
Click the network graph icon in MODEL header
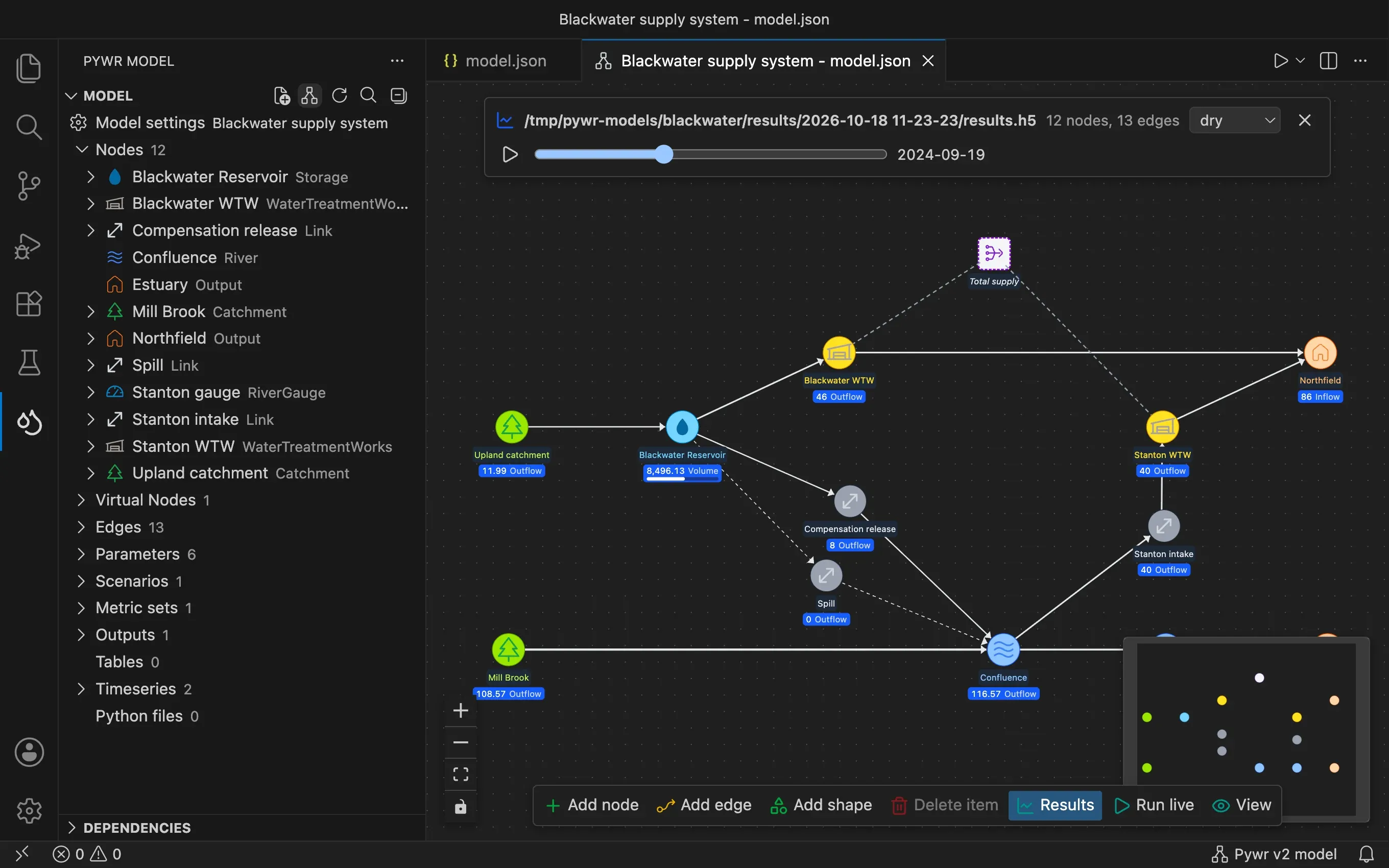tap(310, 95)
